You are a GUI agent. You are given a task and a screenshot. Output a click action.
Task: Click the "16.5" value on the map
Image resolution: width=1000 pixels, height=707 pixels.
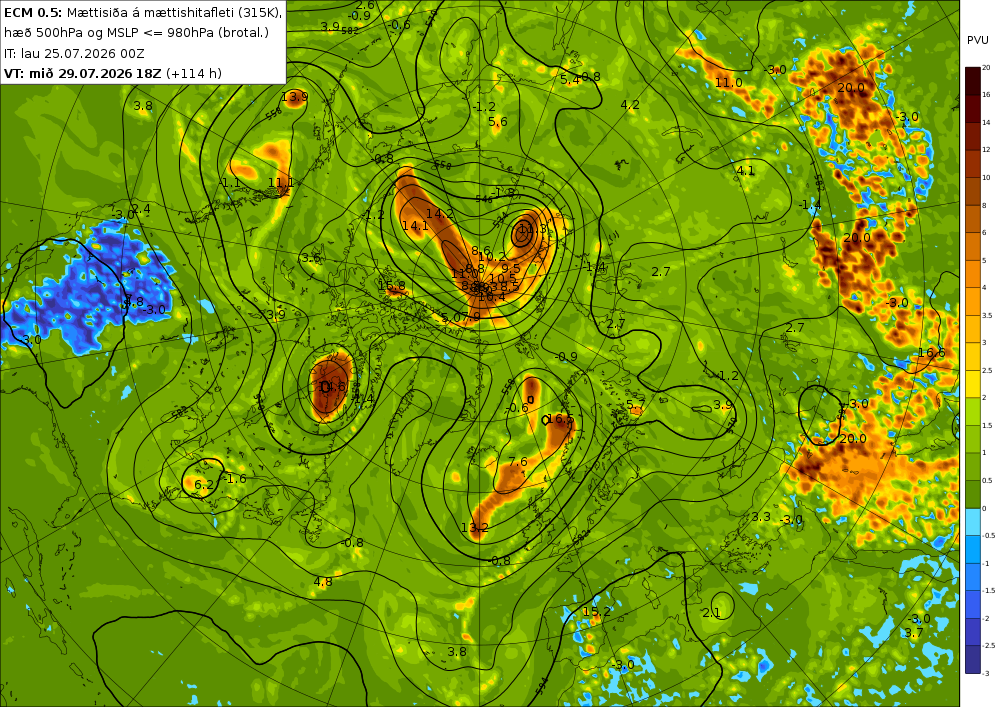561,419
